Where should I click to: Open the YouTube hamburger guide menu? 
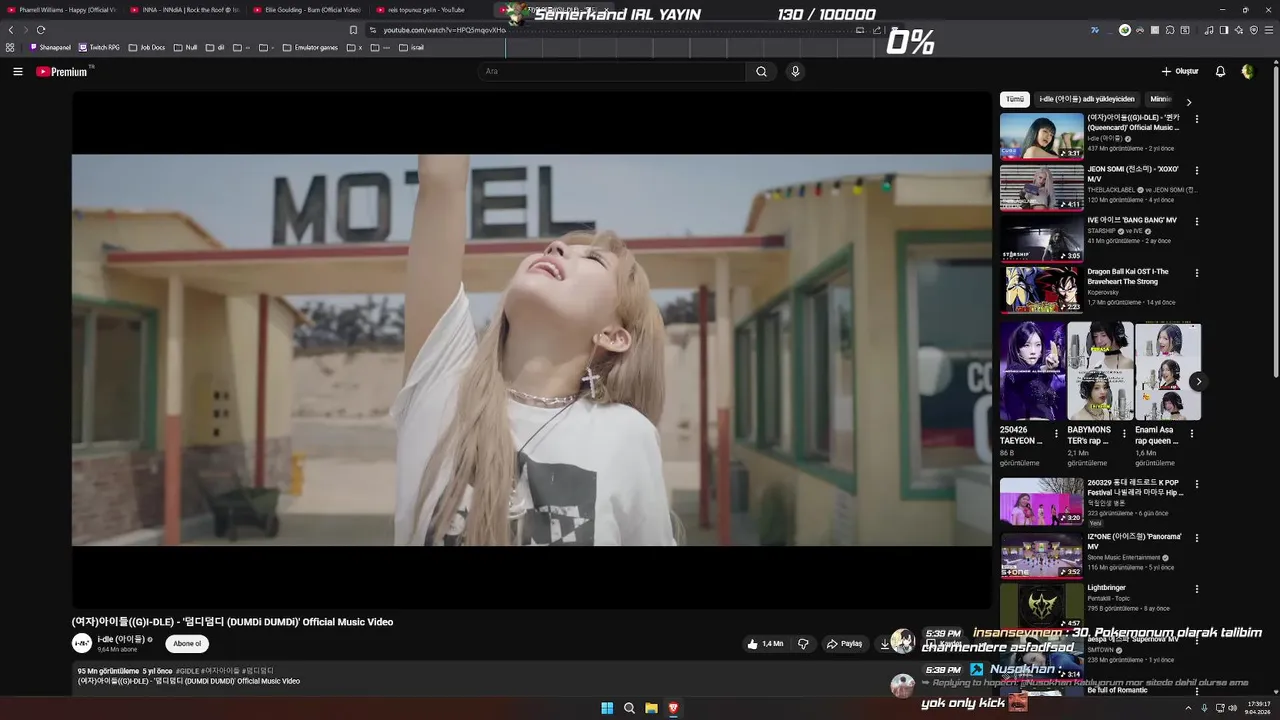(17, 72)
